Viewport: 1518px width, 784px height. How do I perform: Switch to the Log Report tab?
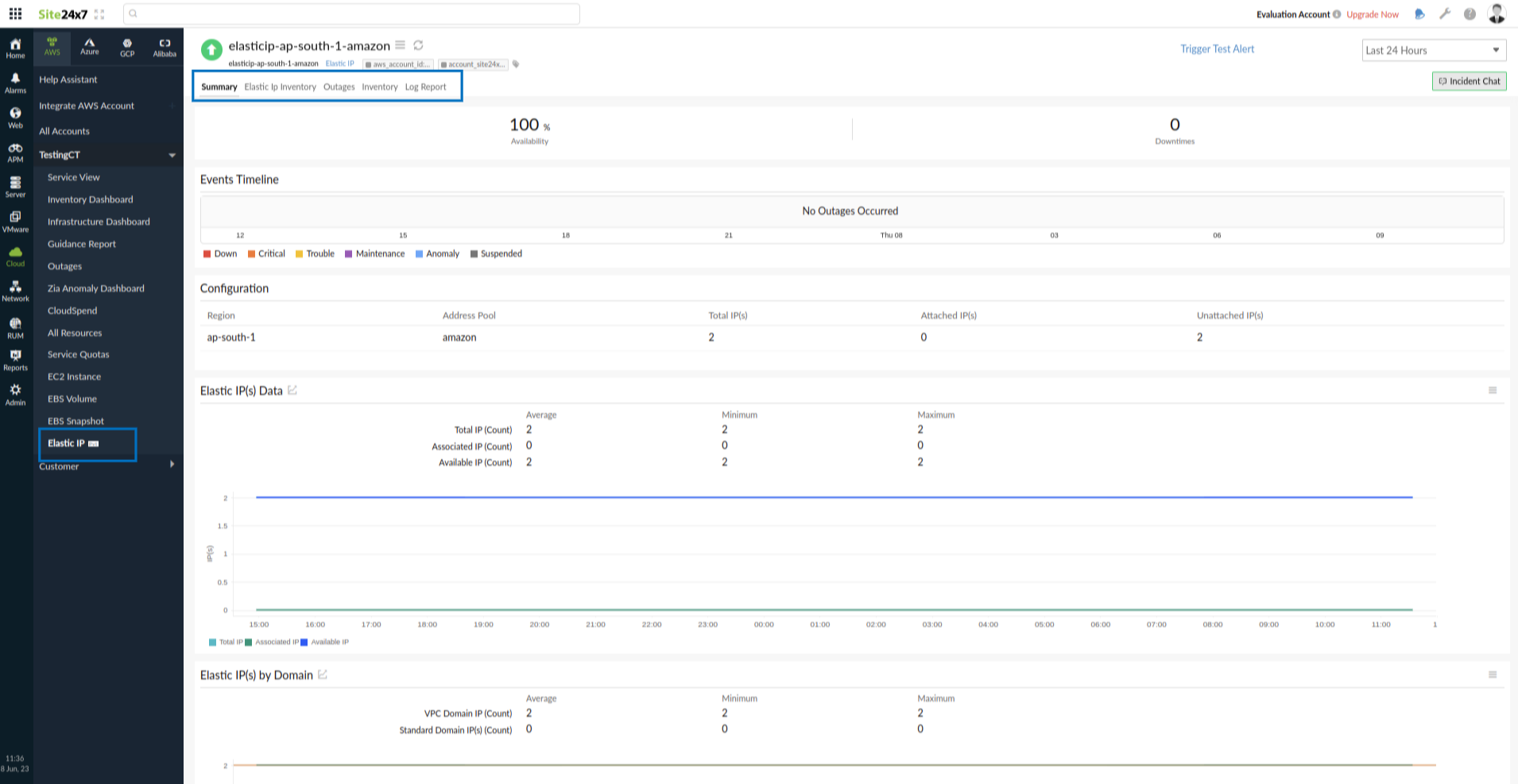click(x=426, y=87)
